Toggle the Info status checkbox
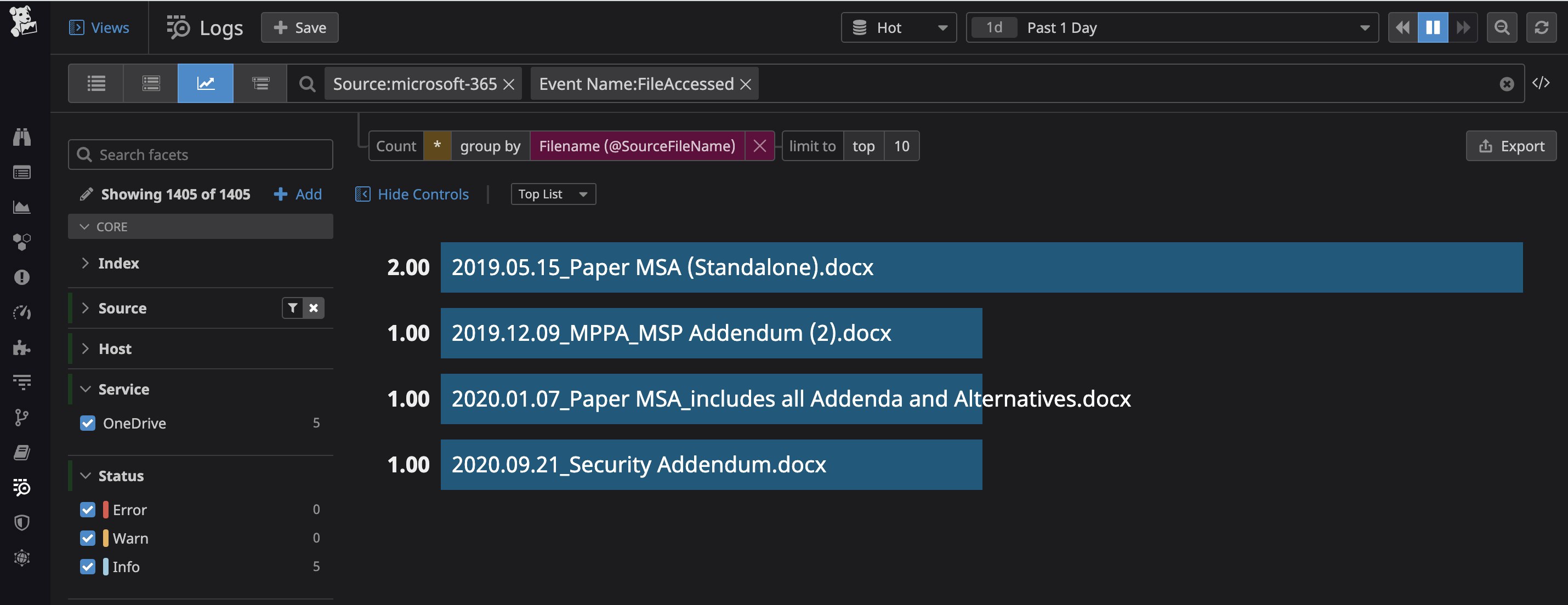Image resolution: width=1568 pixels, height=605 pixels. [x=88, y=567]
